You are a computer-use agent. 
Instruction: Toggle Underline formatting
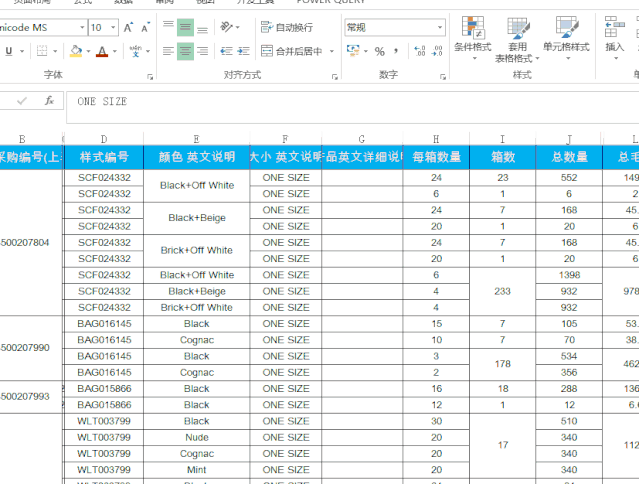(x=9, y=51)
